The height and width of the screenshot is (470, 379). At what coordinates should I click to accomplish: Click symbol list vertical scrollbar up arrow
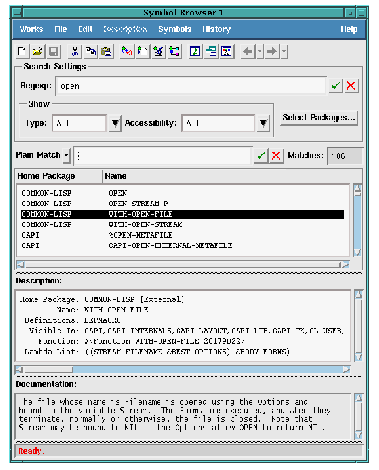357,187
